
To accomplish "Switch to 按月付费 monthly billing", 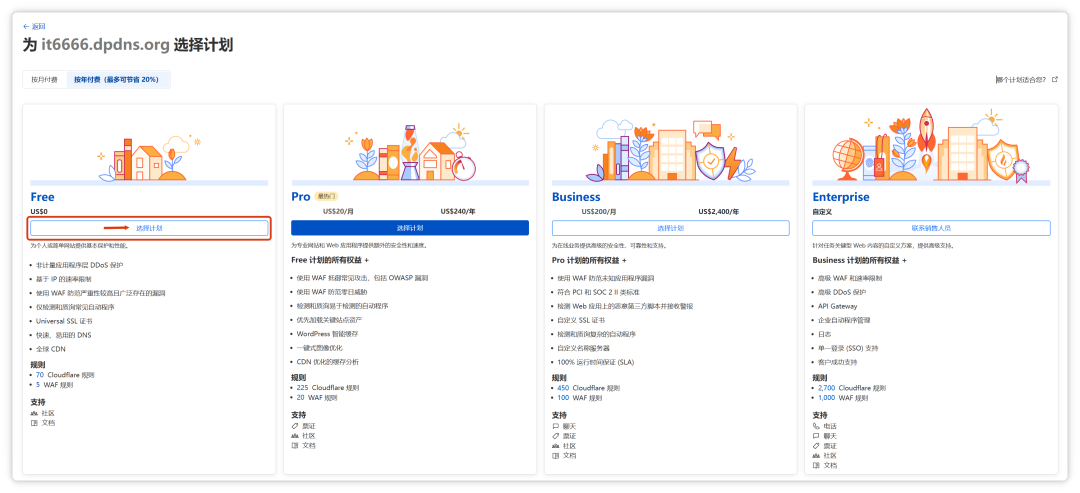I will click(44, 79).
